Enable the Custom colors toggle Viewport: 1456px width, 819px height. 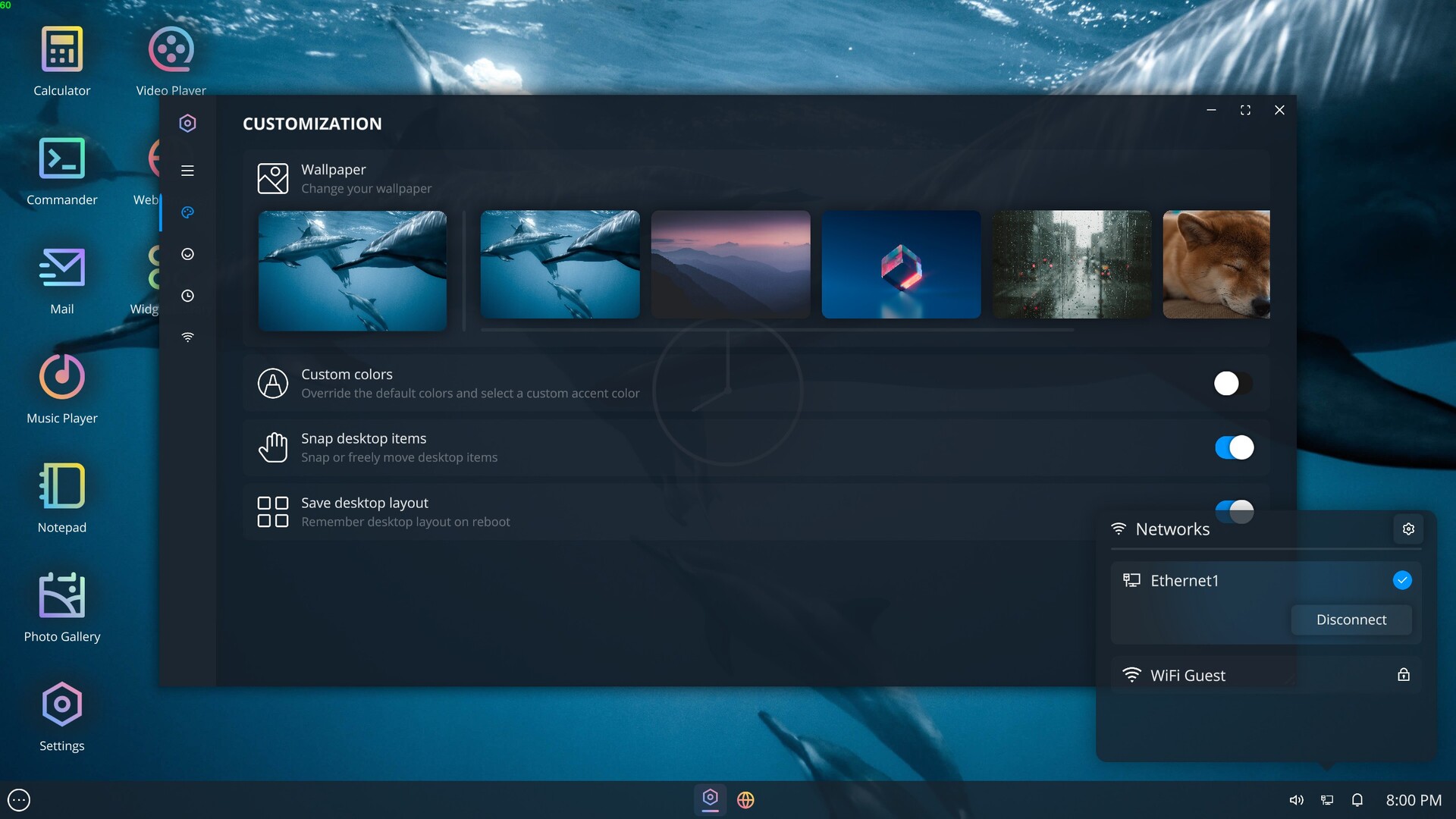1233,384
